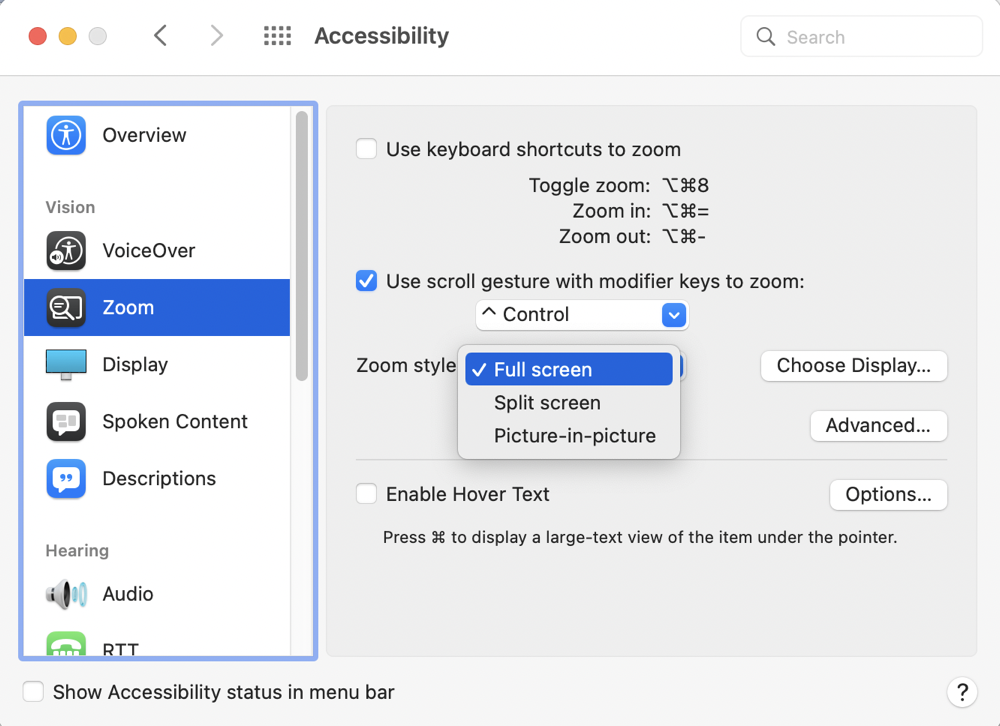Open Audio settings via speaker icon
The height and width of the screenshot is (726, 1000).
66,594
